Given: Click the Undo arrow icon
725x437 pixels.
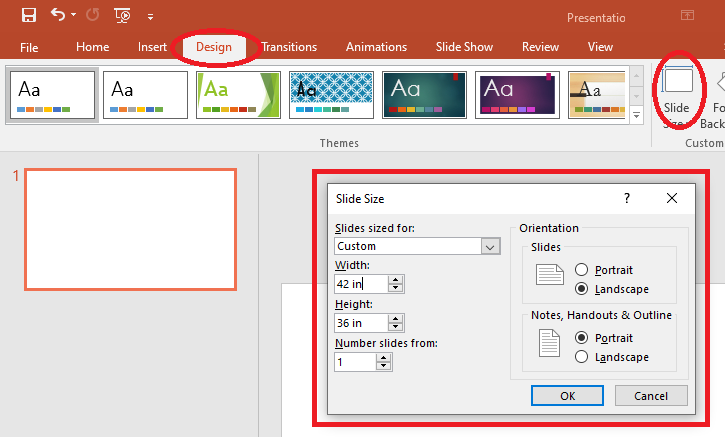Looking at the screenshot, I should click(x=59, y=15).
